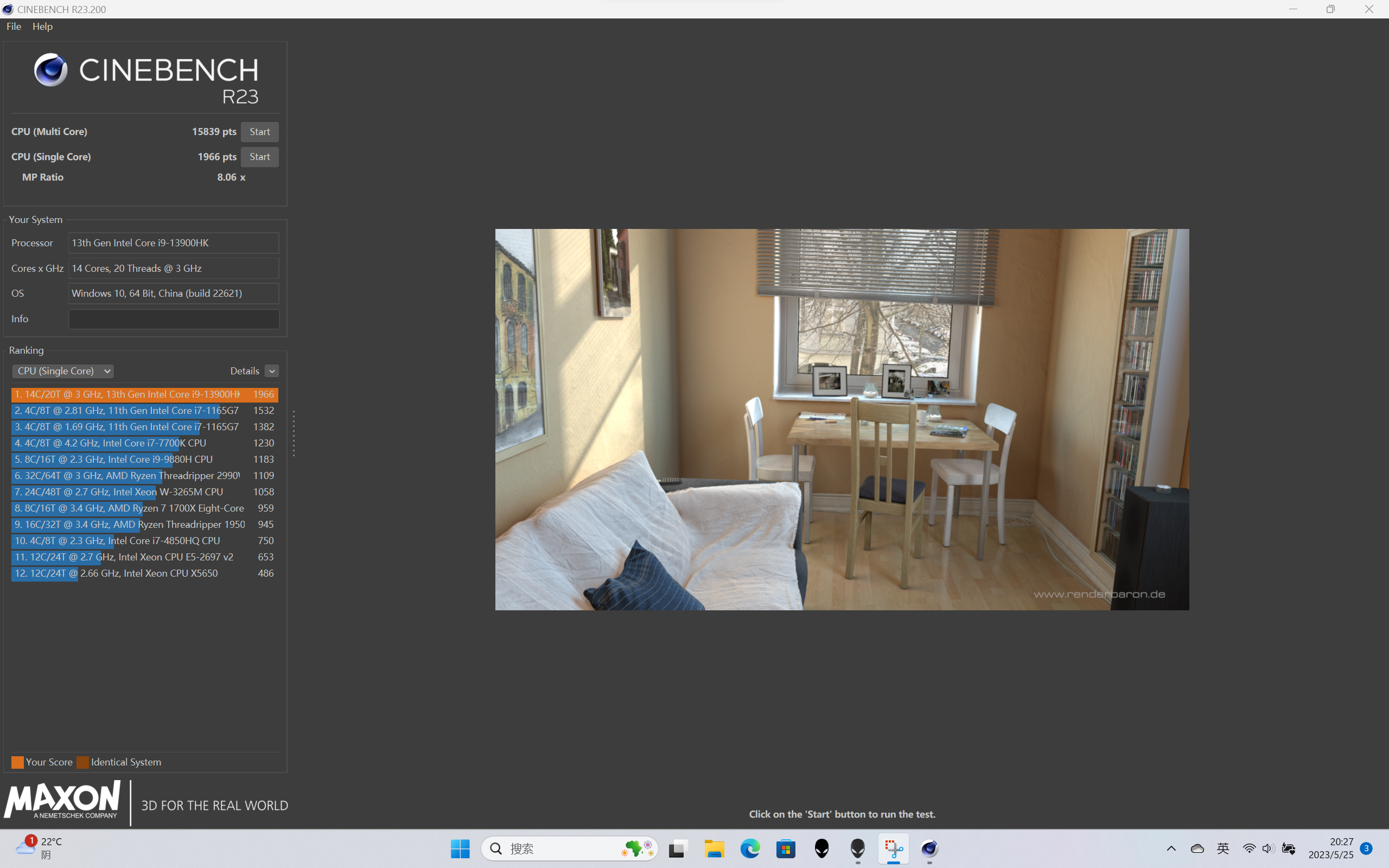Click the Maxon company logo icon
The width and height of the screenshot is (1389, 868).
pyautogui.click(x=65, y=803)
